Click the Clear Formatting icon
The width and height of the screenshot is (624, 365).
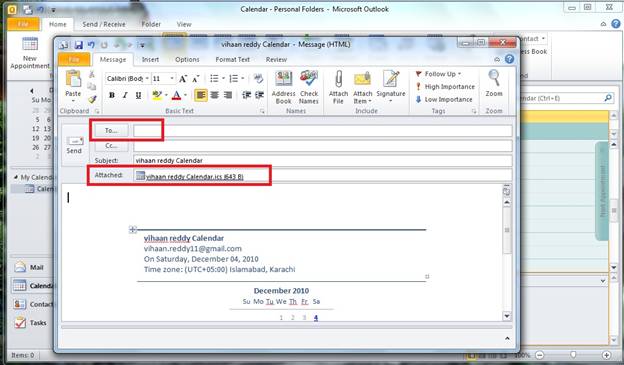click(259, 78)
